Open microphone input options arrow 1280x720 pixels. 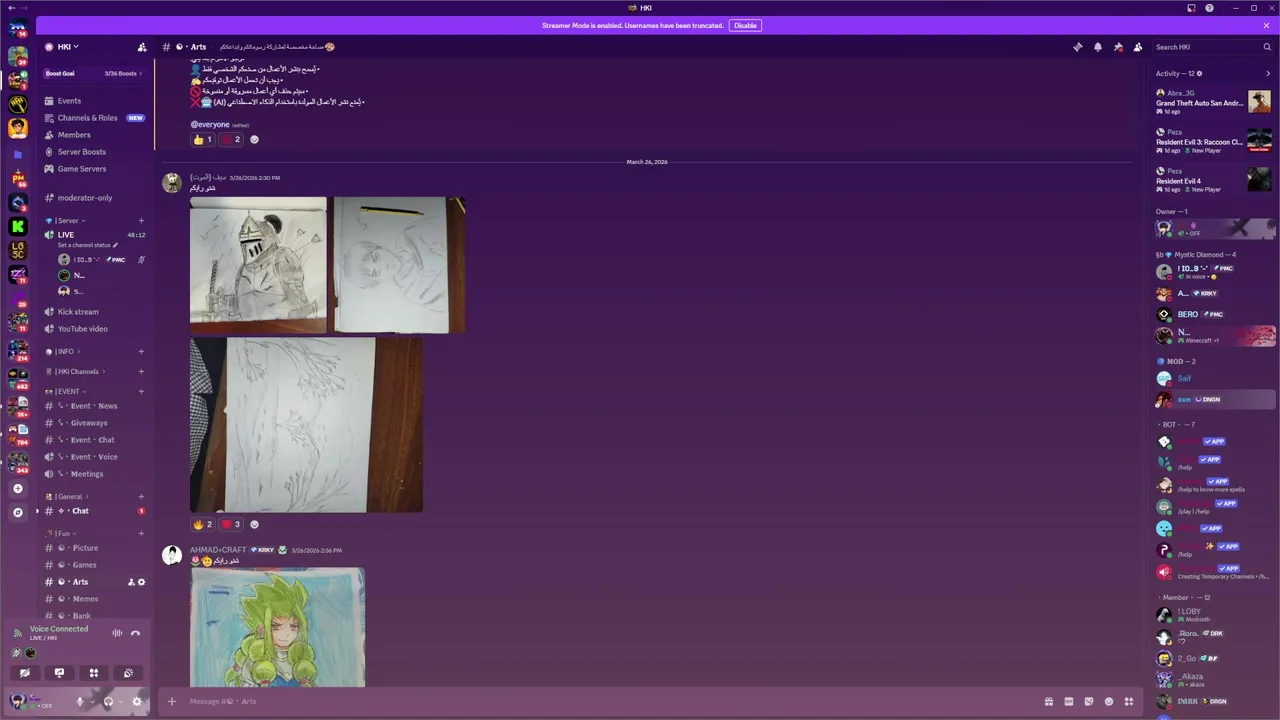point(92,701)
